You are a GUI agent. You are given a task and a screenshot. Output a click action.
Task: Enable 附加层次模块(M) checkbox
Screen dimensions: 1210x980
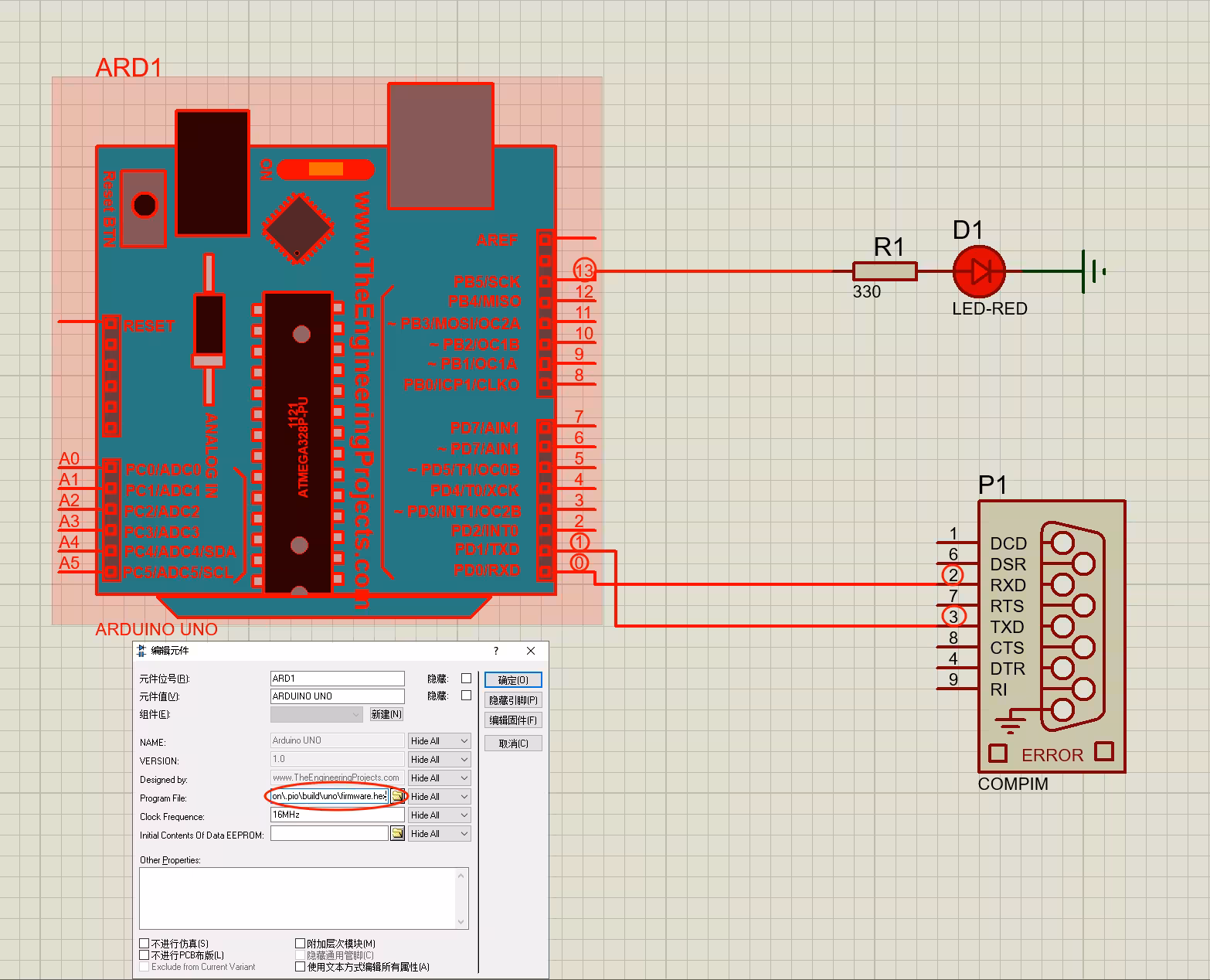[x=301, y=943]
